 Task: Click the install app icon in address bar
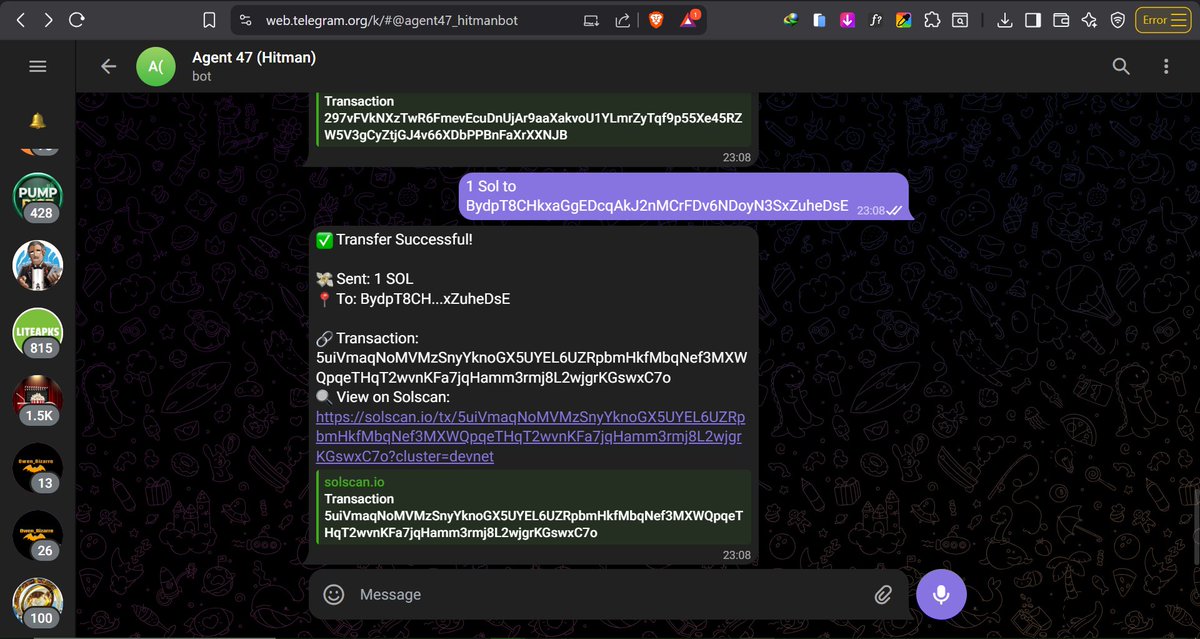point(591,19)
